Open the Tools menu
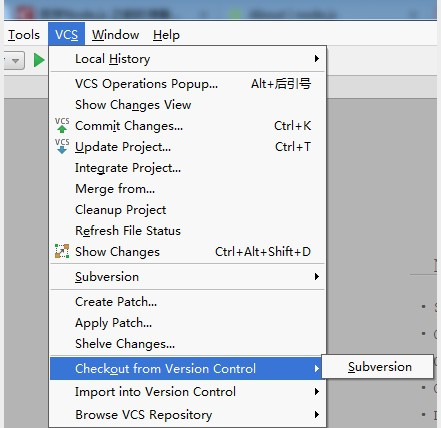 point(24,35)
